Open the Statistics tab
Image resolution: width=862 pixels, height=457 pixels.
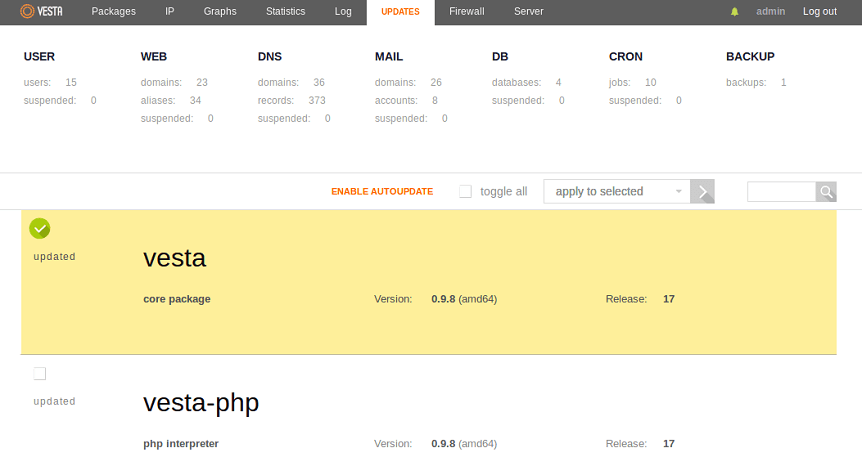[x=286, y=12]
